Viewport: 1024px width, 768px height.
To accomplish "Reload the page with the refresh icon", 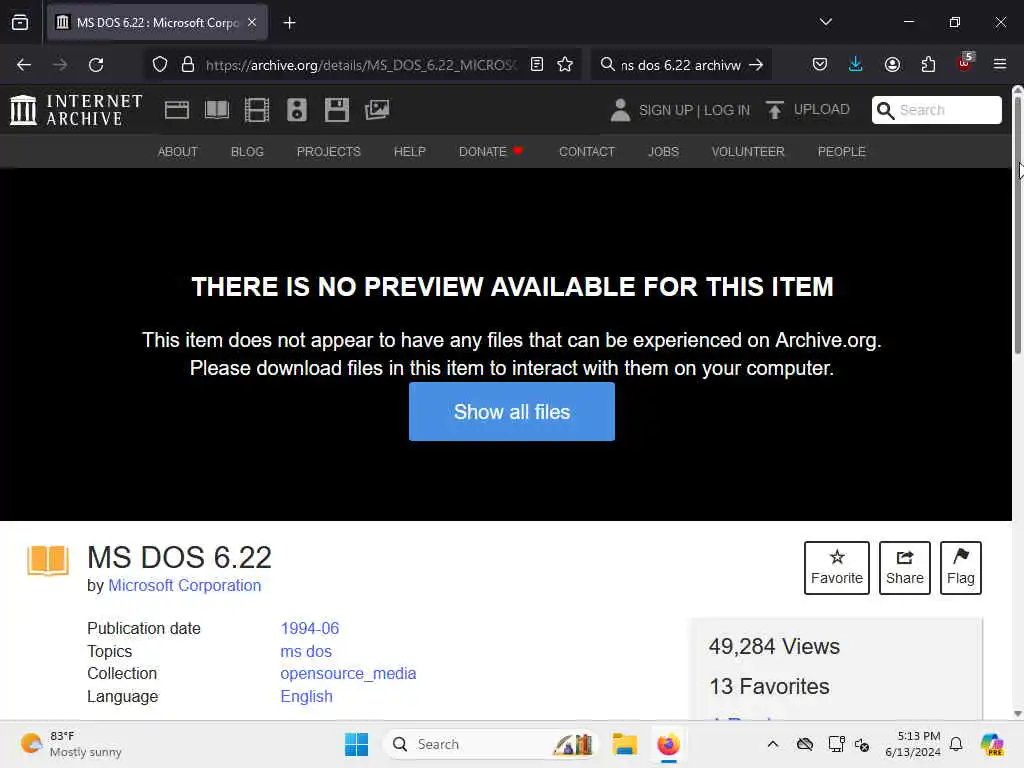I will [x=96, y=65].
